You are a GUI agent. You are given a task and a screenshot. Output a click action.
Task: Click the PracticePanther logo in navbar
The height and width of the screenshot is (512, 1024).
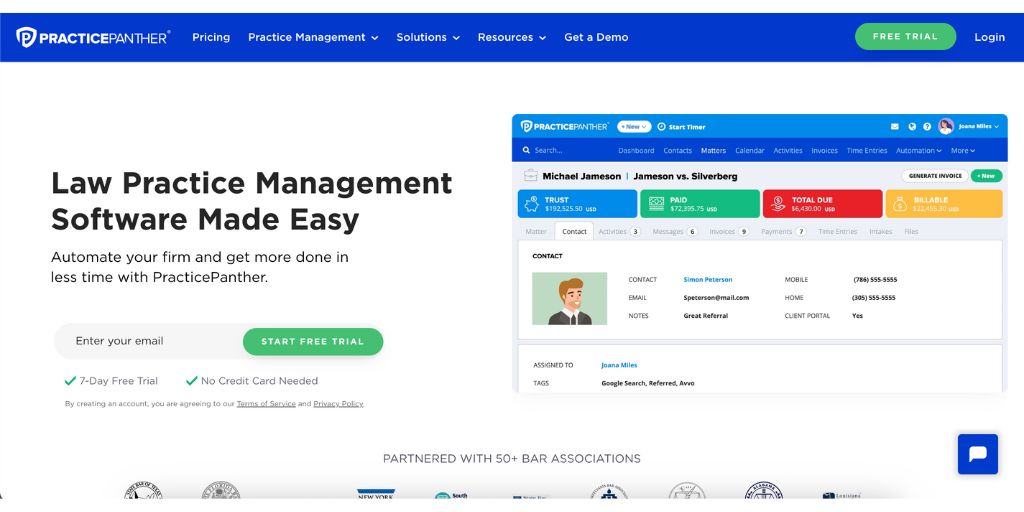93,37
